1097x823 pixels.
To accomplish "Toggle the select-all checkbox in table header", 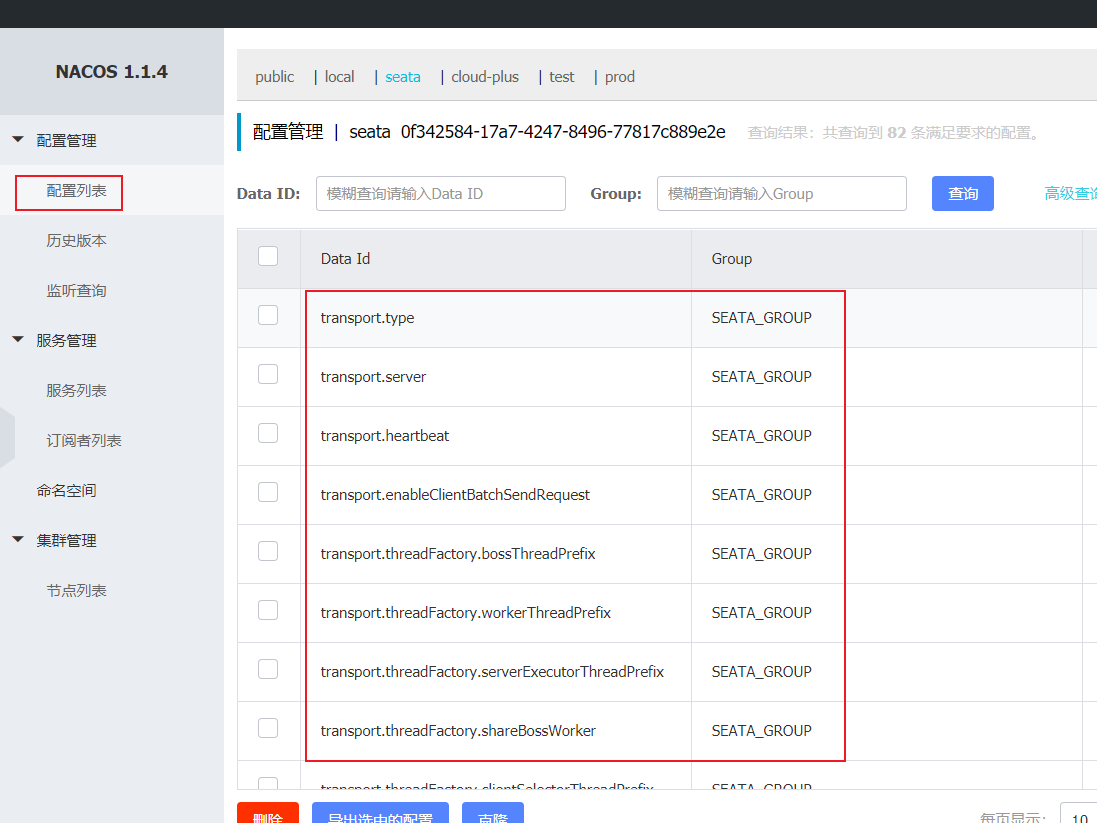I will [268, 256].
